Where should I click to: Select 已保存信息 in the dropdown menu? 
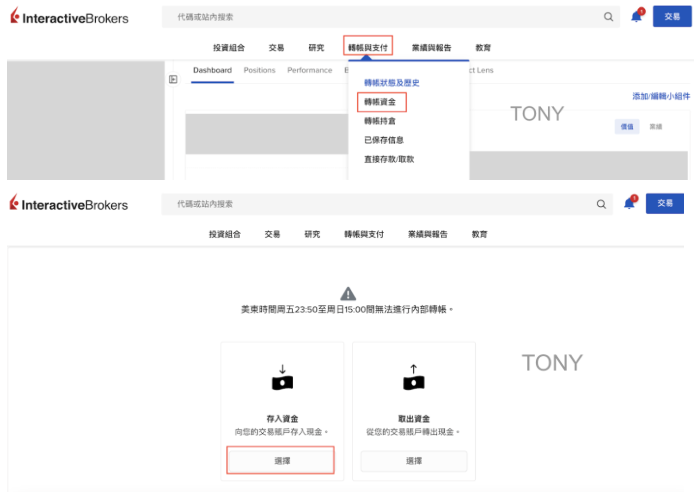coord(383,140)
